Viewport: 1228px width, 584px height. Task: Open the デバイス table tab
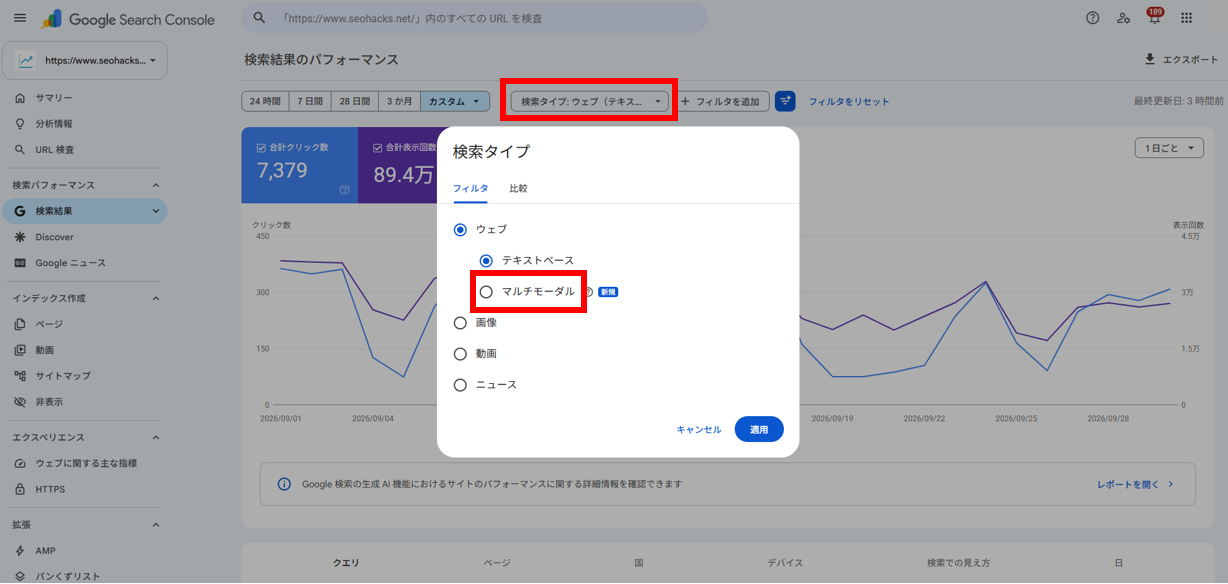pyautogui.click(x=785, y=563)
